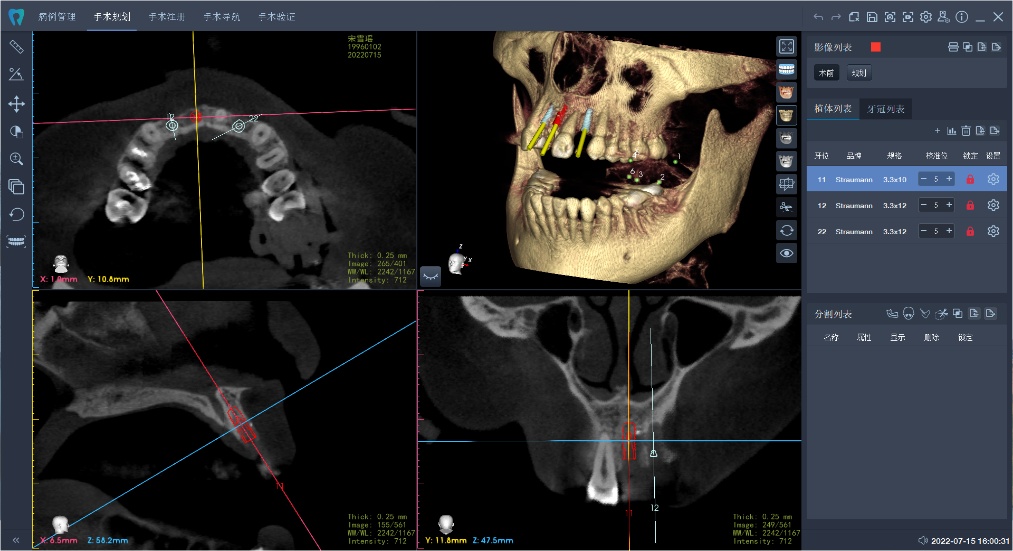The height and width of the screenshot is (551, 1013).
Task: Click the 术前 image button
Action: (826, 73)
